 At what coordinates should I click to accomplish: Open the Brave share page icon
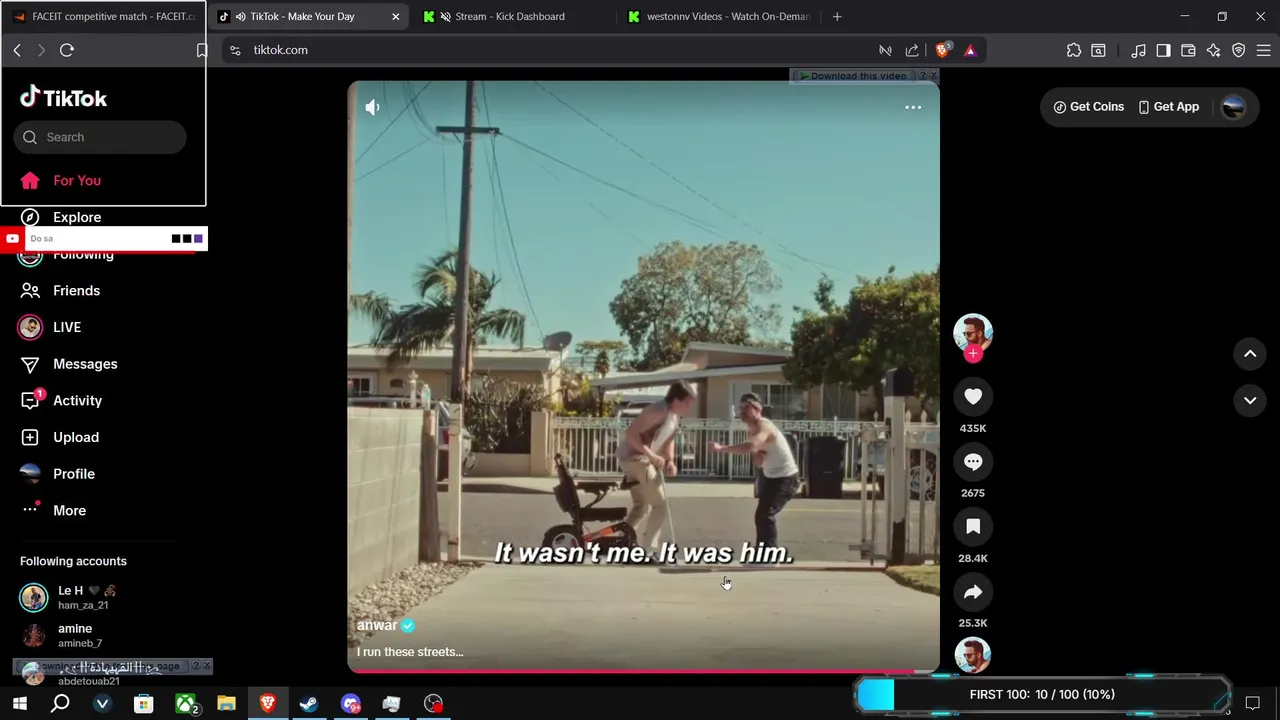click(x=912, y=50)
